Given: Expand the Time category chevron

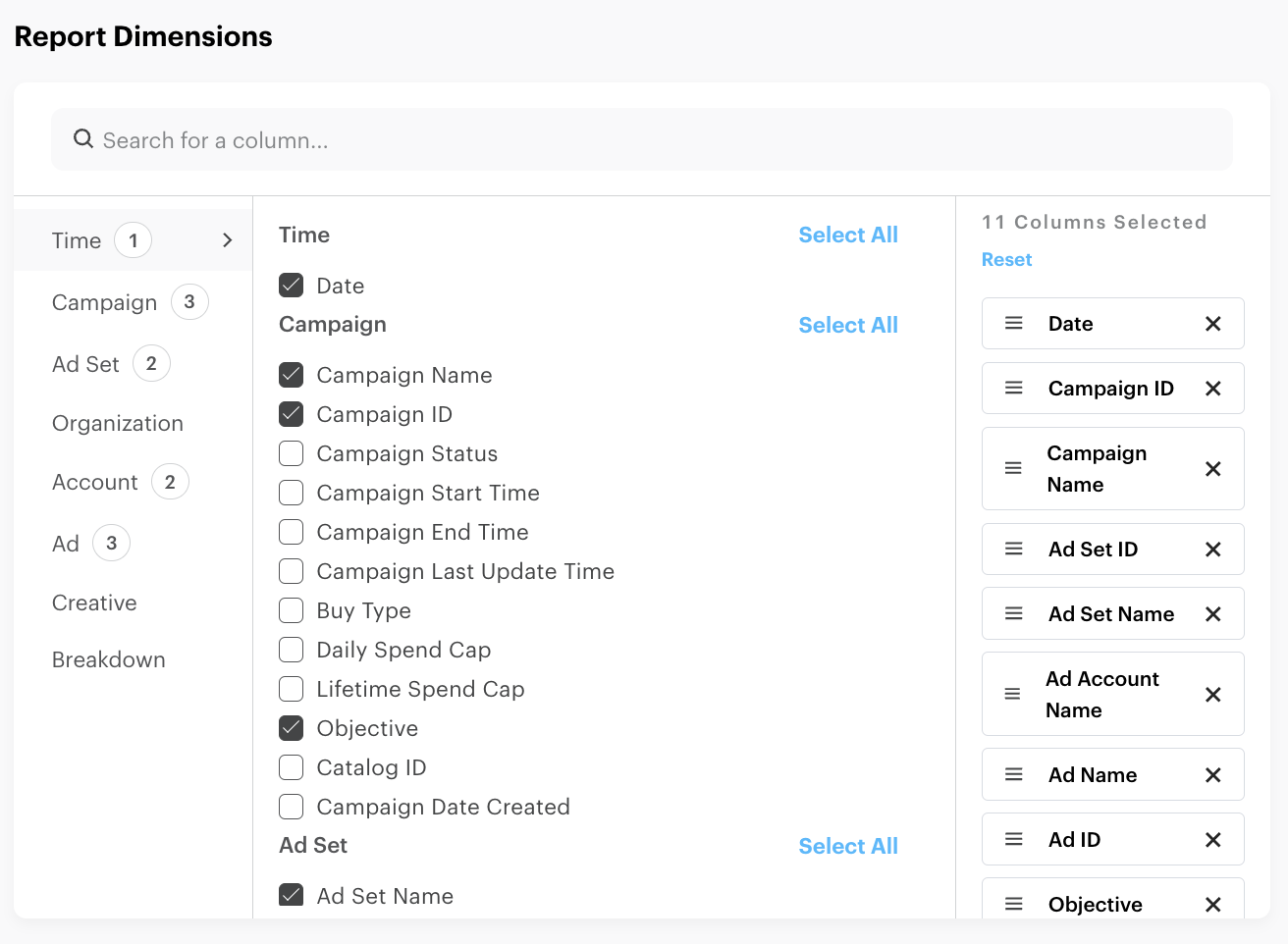Looking at the screenshot, I should [x=227, y=240].
